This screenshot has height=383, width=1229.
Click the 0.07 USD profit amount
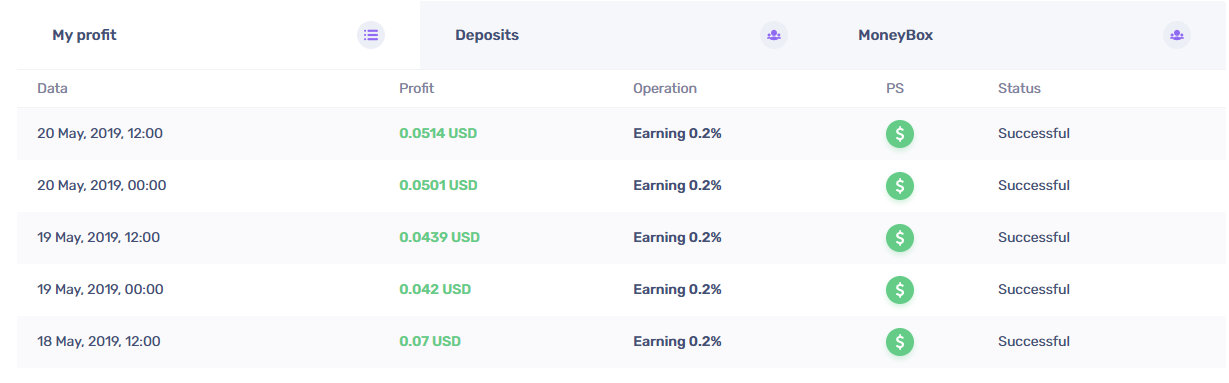coord(430,342)
